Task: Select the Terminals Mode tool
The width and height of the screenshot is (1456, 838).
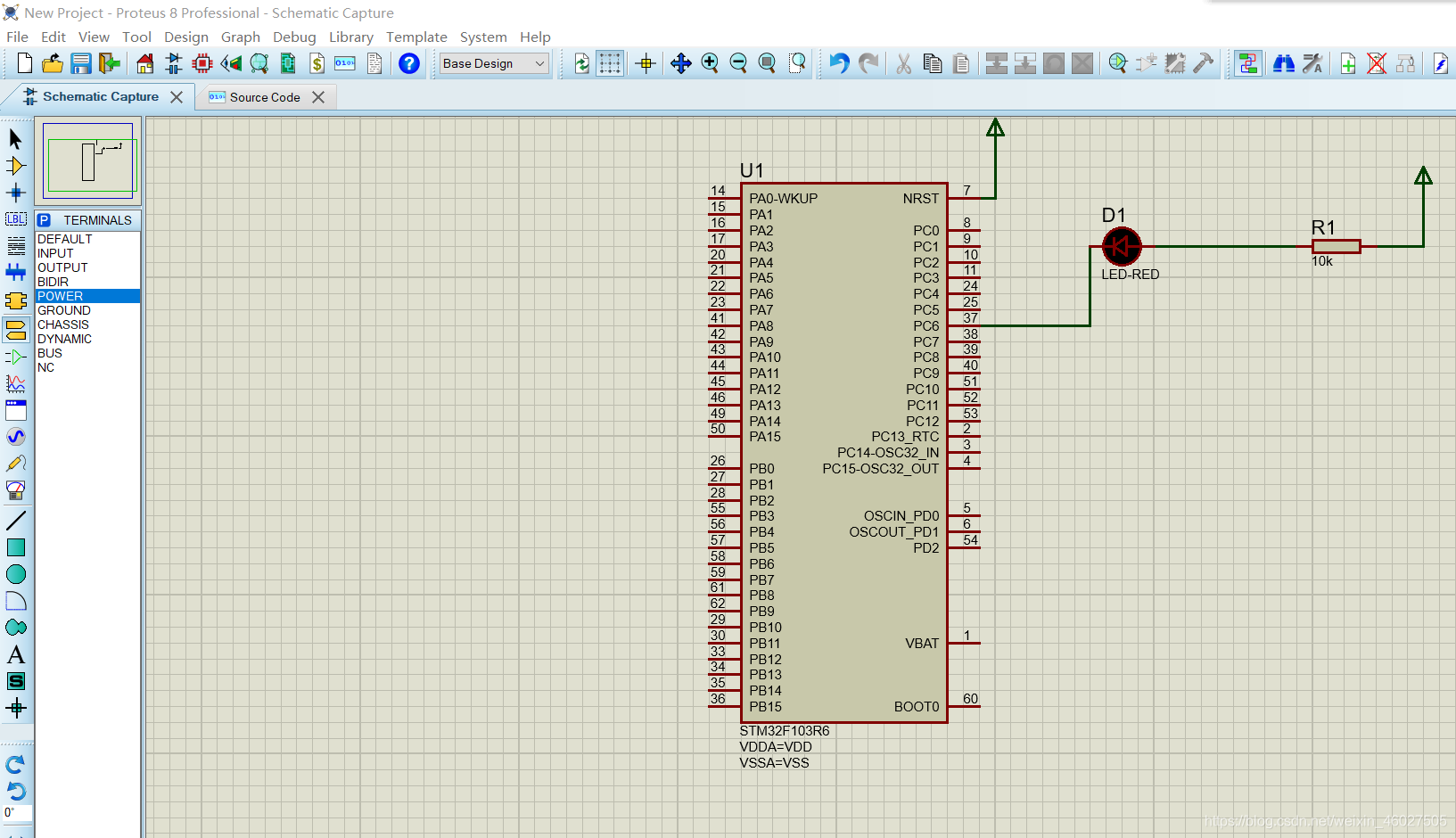Action: click(x=16, y=331)
